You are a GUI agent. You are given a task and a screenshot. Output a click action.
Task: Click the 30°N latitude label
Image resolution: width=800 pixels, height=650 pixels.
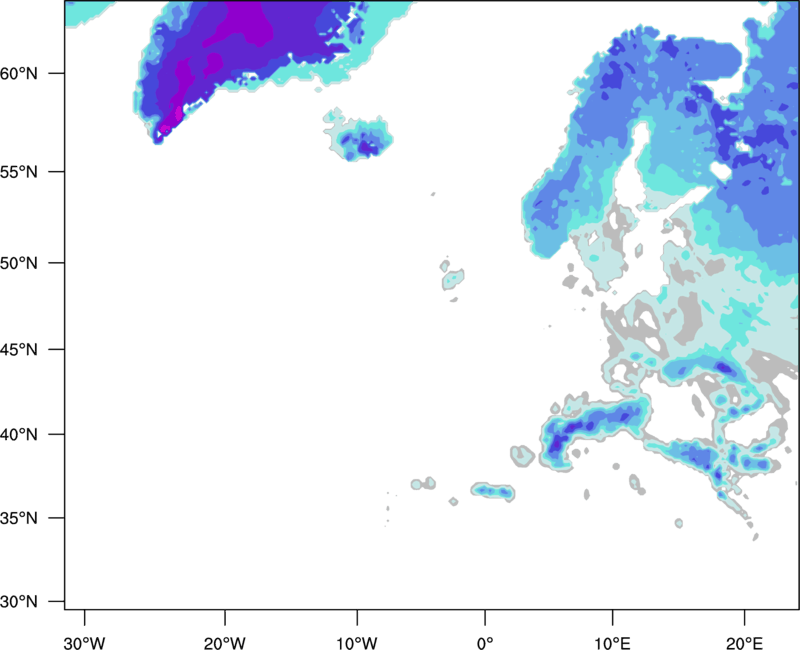point(18,602)
